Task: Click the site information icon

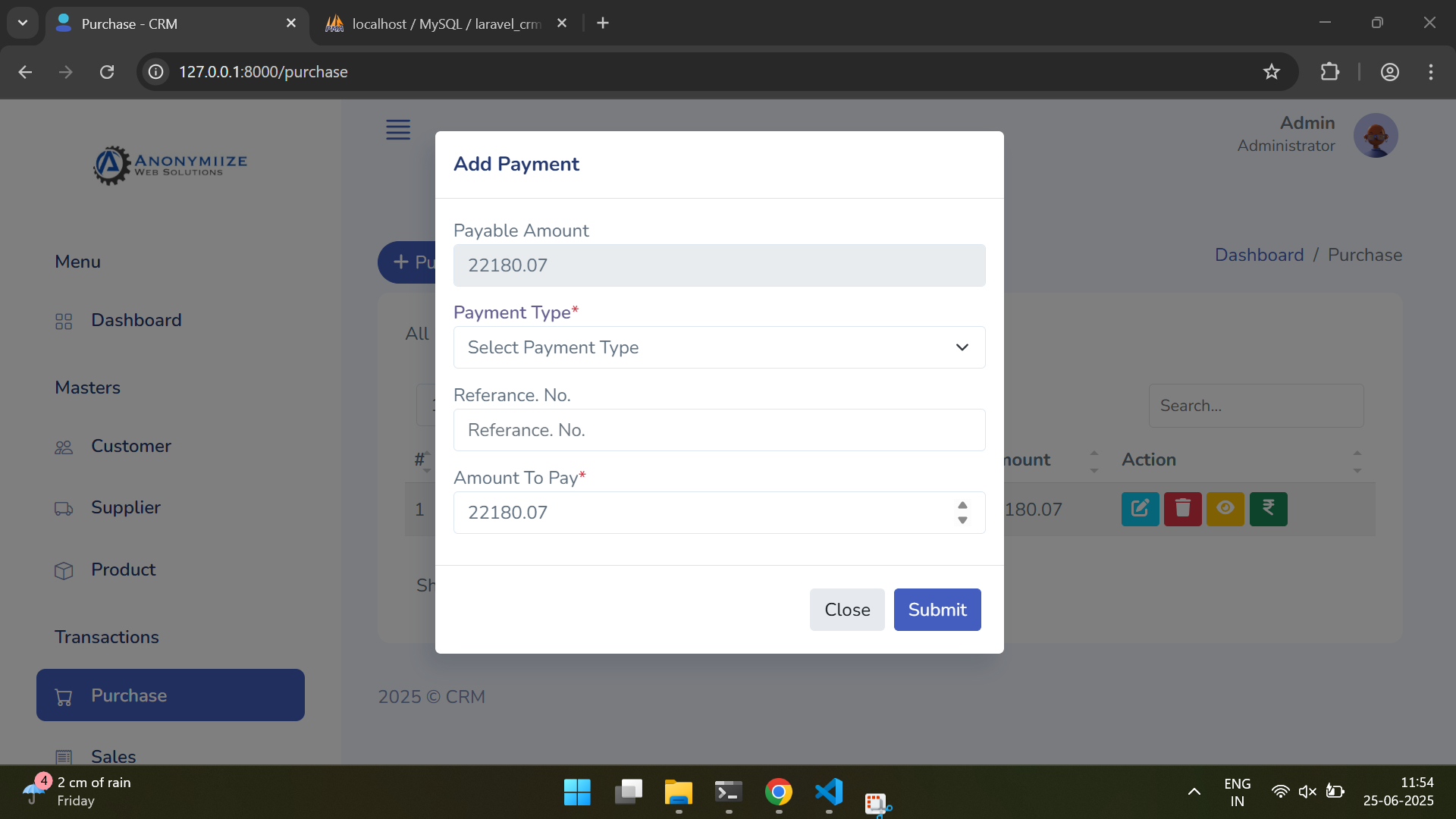Action: 156,72
